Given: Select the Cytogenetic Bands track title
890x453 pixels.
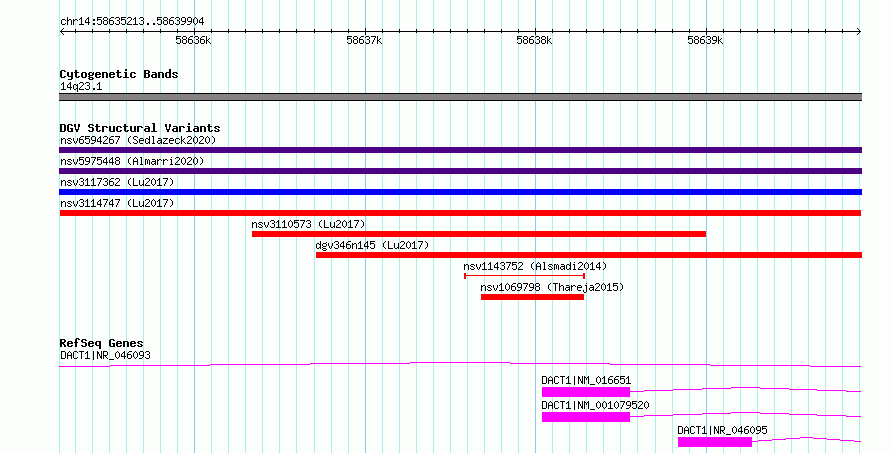Looking at the screenshot, I should 119,74.
